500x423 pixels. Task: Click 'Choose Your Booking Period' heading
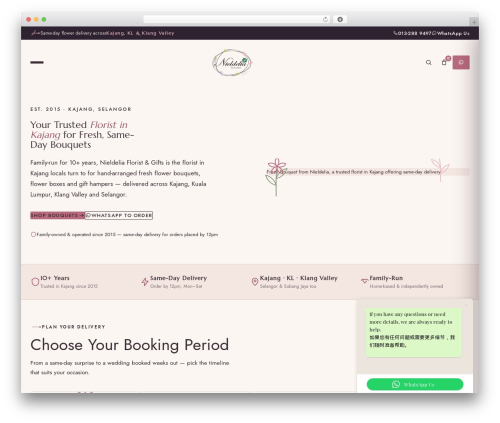click(x=129, y=345)
